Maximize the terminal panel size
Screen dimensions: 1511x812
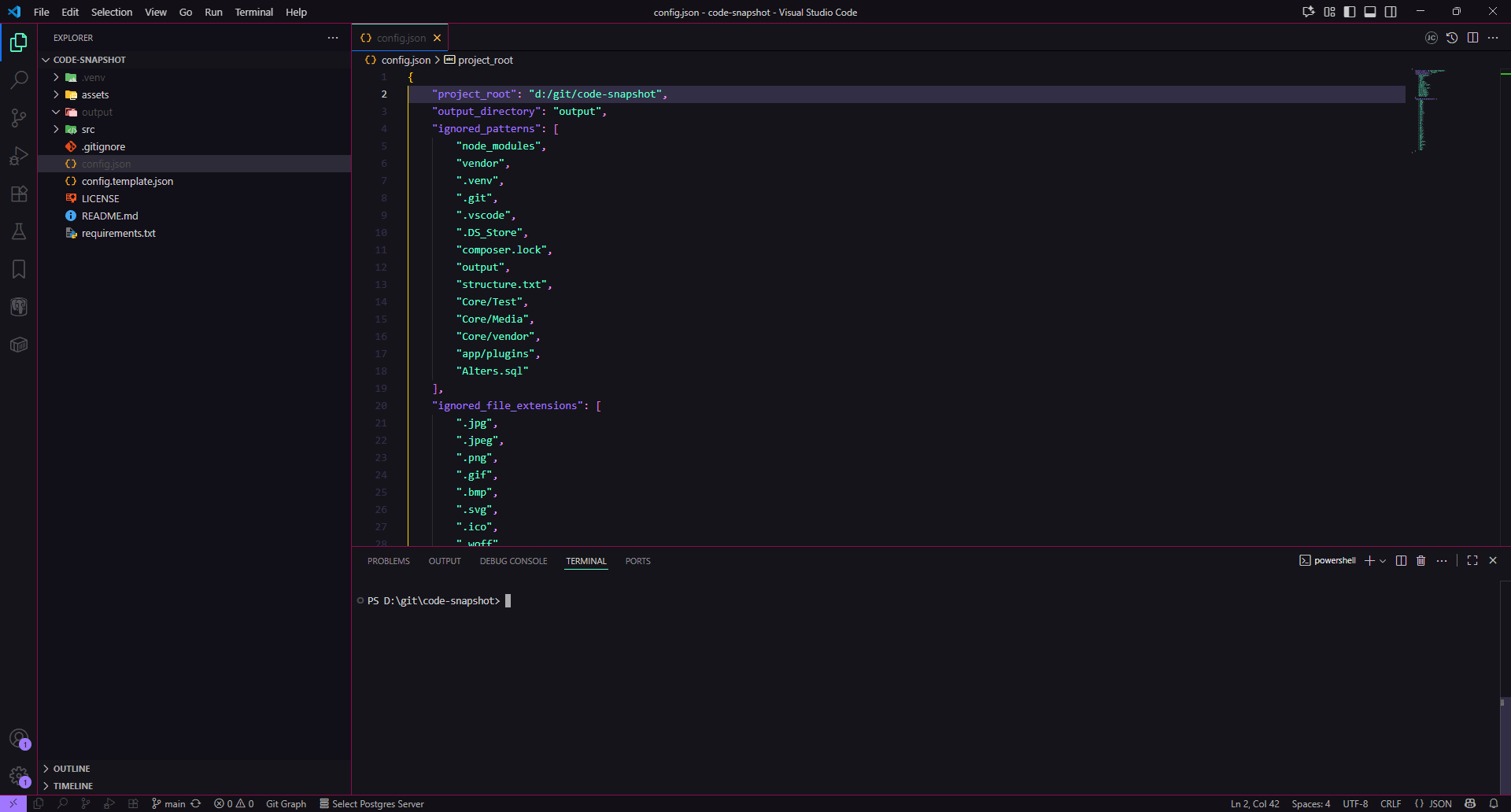pos(1472,561)
